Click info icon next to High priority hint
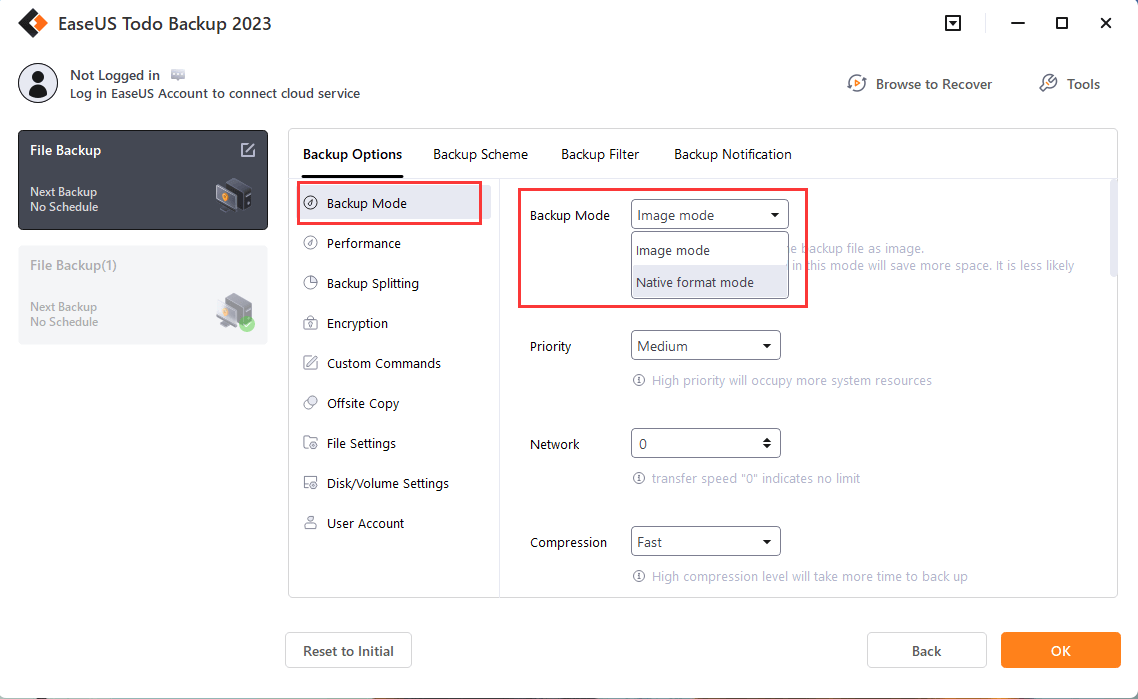The height and width of the screenshot is (699, 1138). click(x=639, y=380)
